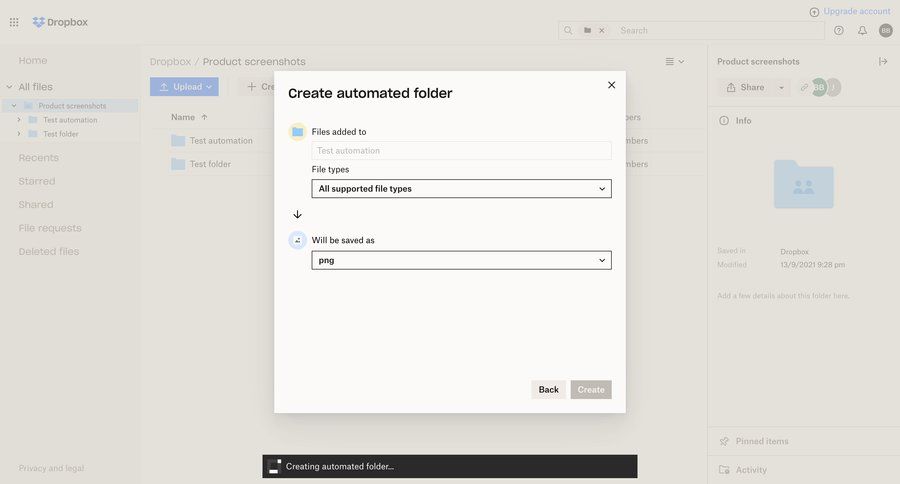Click the Dropbox logo

(60, 22)
